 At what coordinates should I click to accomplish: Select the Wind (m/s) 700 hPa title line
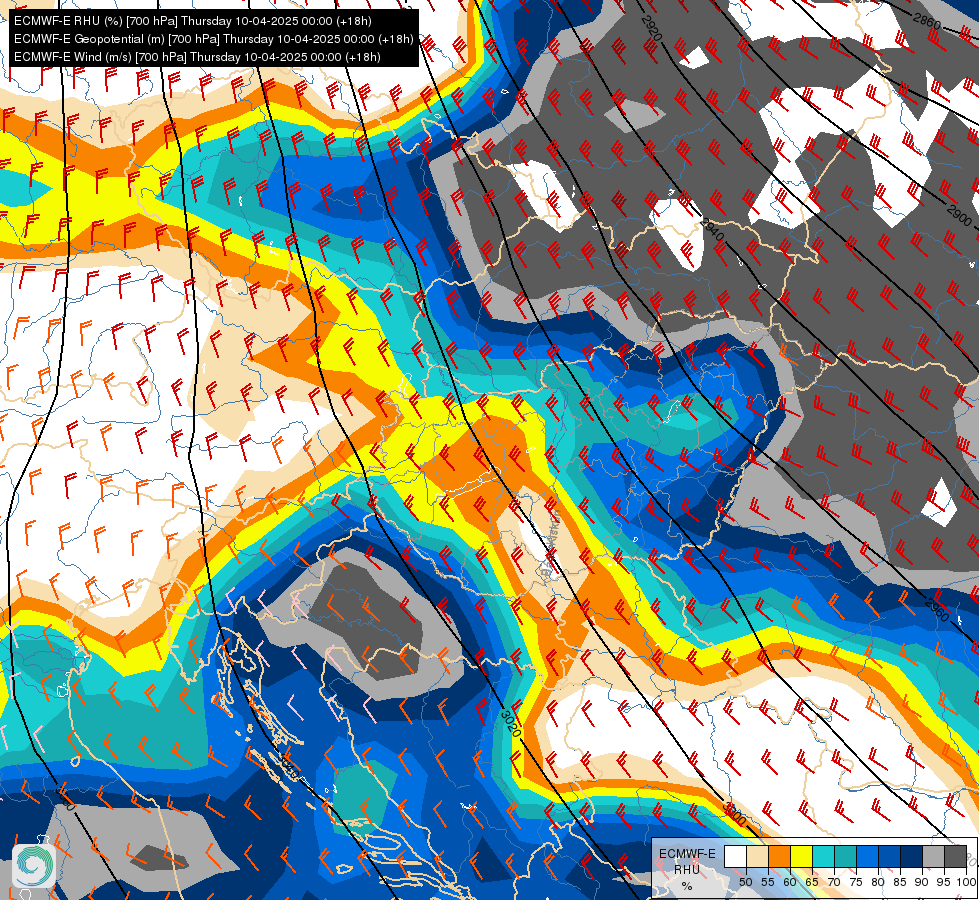197,57
